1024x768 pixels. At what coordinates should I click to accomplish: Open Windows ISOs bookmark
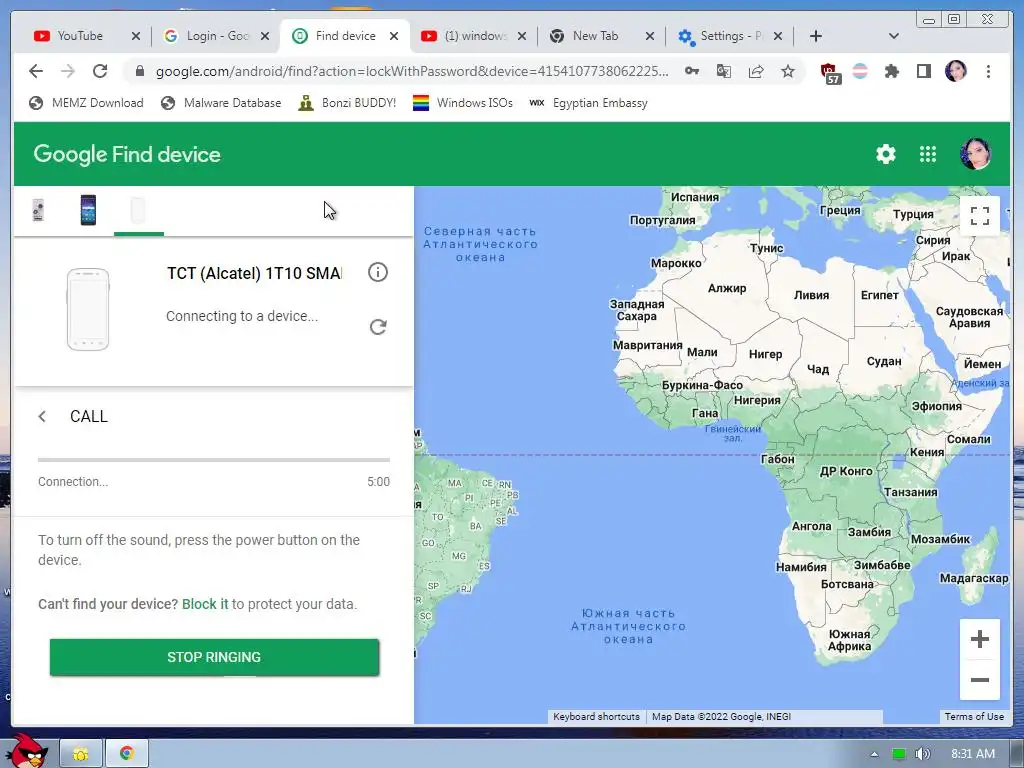(x=462, y=103)
